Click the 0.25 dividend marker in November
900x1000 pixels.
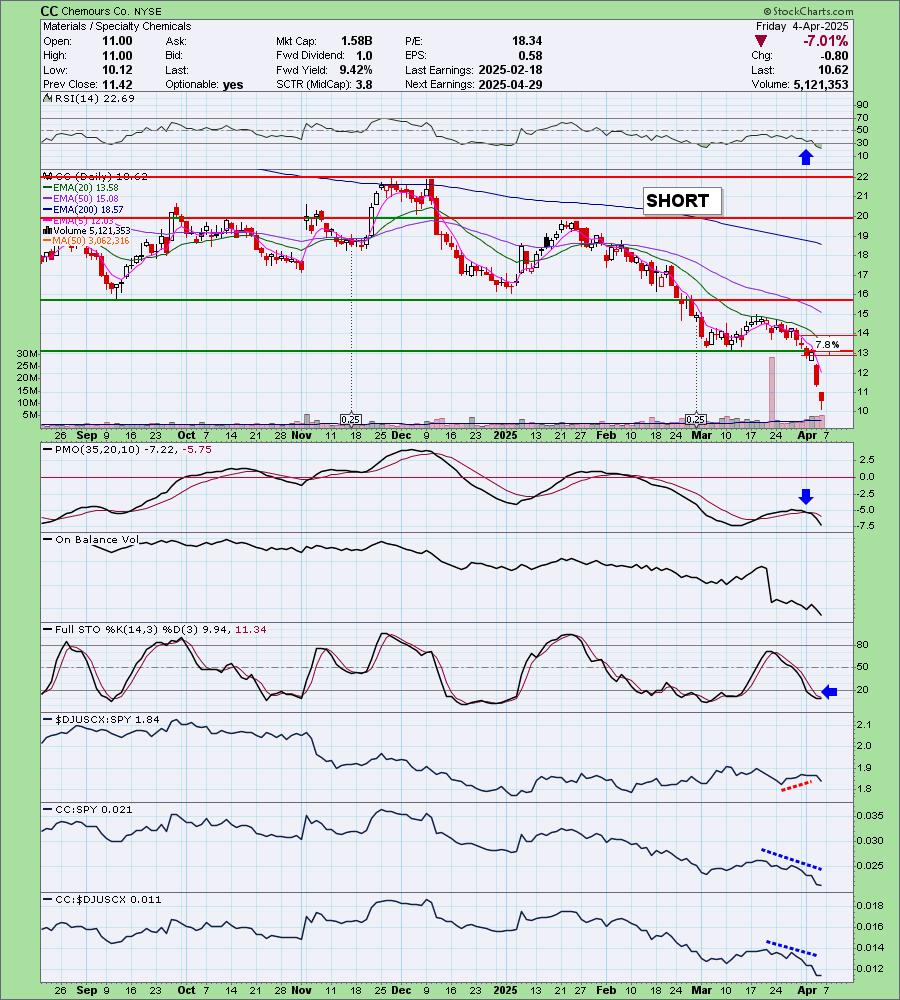(351, 419)
